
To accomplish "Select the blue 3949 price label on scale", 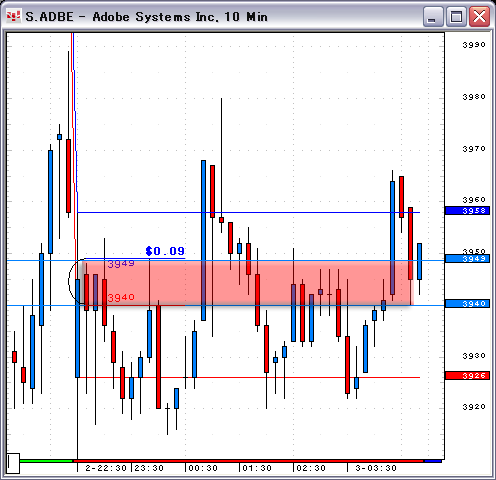I will pyautogui.click(x=467, y=259).
